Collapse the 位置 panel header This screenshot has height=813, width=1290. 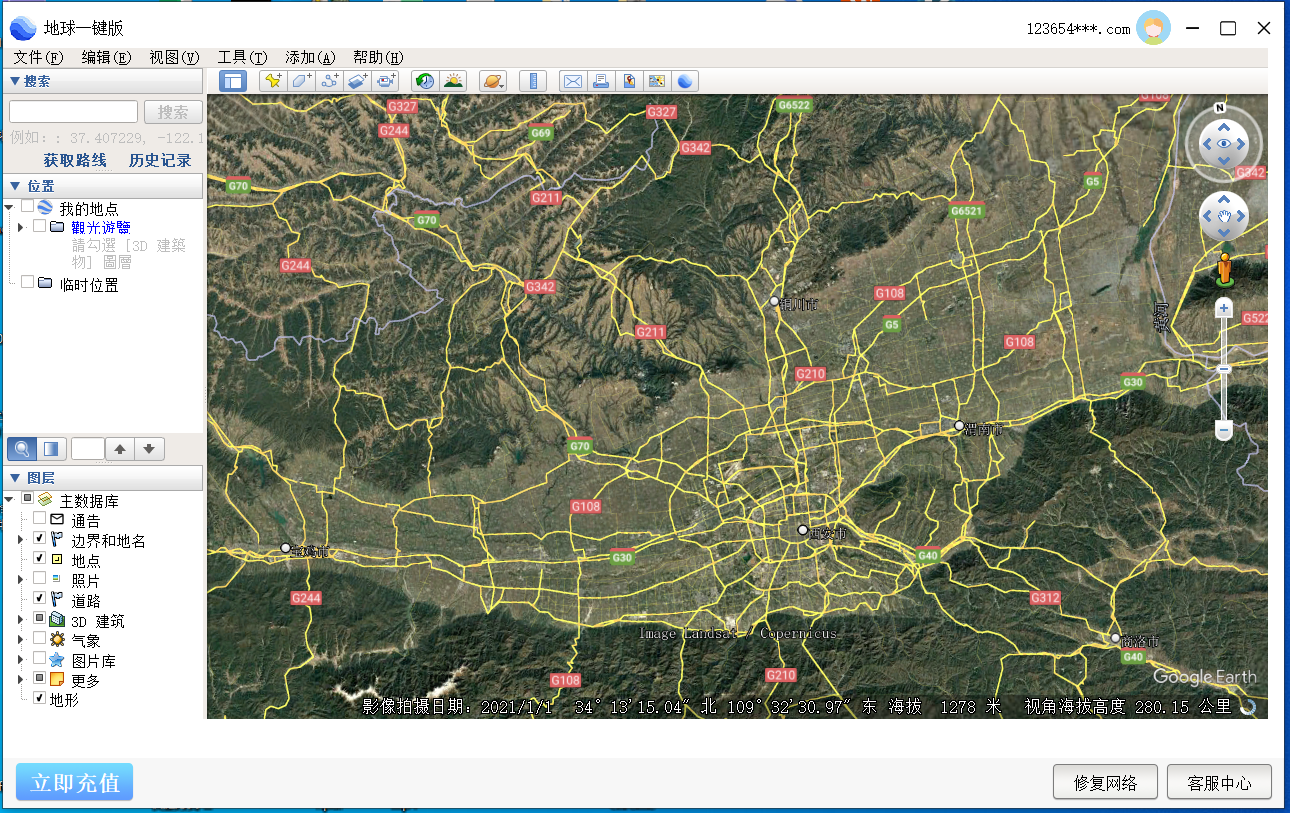pos(103,186)
